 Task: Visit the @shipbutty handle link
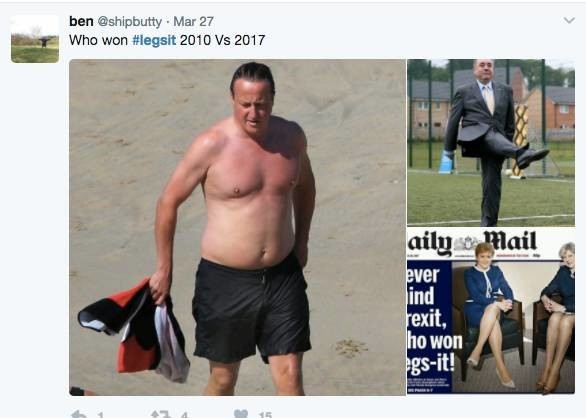(x=130, y=22)
